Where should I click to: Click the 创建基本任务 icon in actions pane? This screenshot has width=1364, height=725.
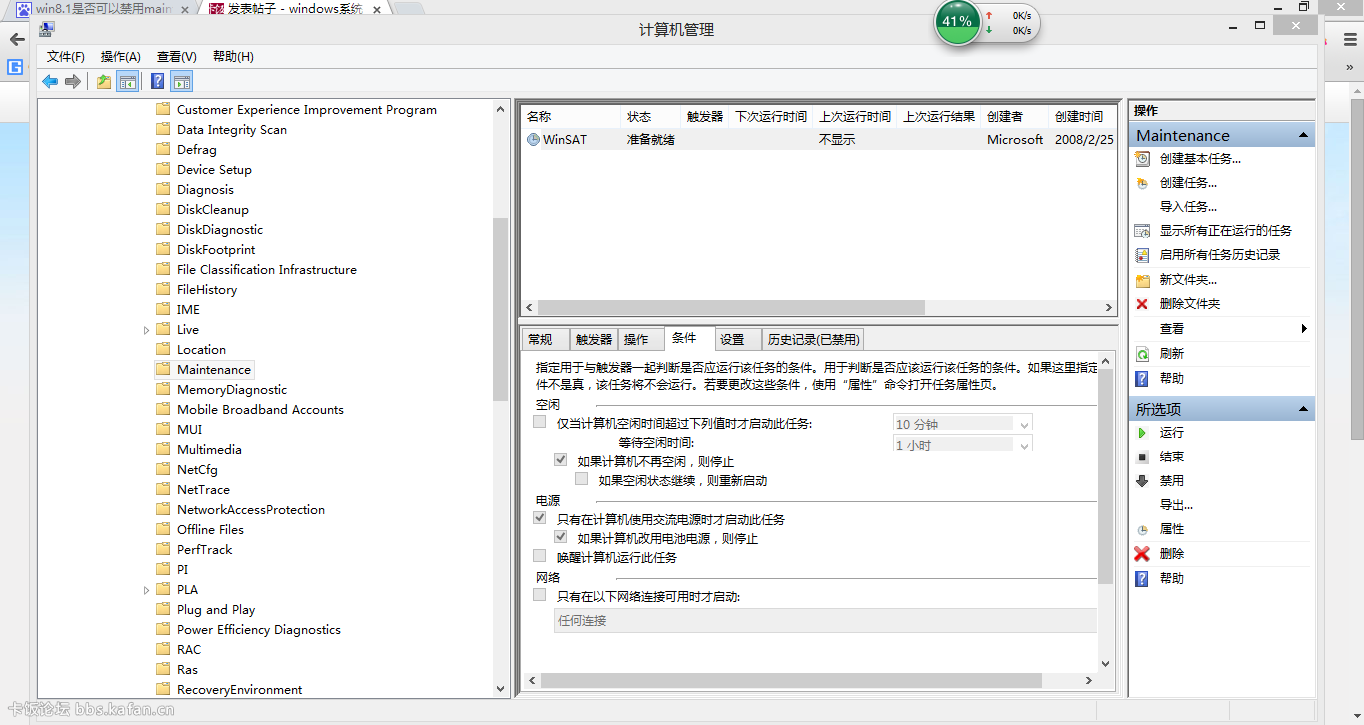(1142, 158)
